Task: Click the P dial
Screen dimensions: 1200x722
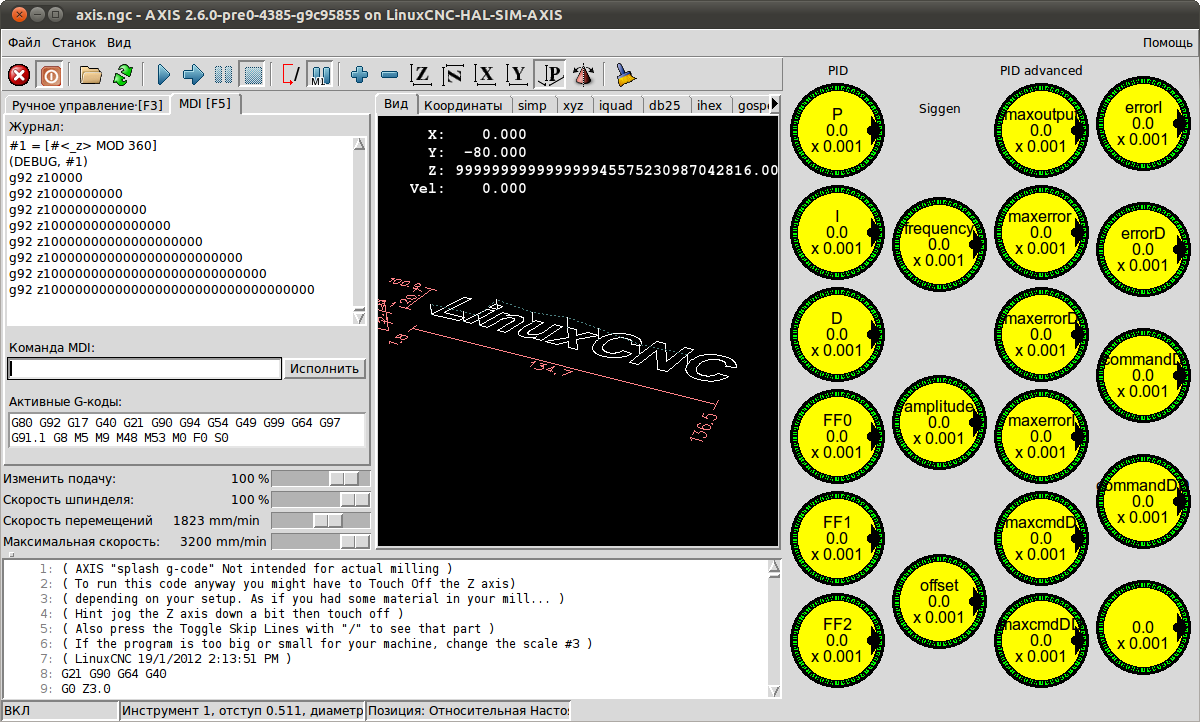Action: tap(837, 131)
